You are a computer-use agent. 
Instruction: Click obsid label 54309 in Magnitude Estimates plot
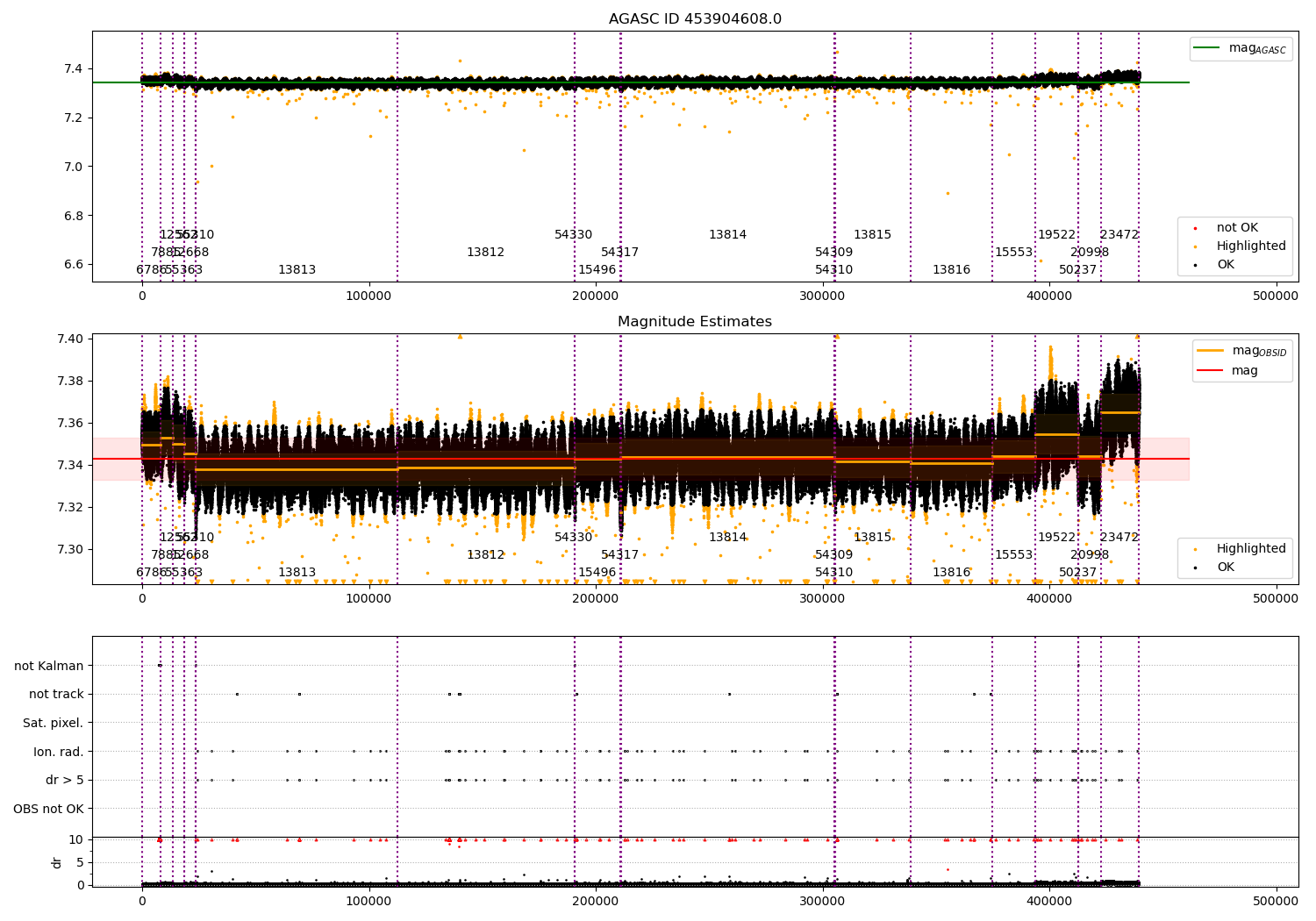point(834,555)
